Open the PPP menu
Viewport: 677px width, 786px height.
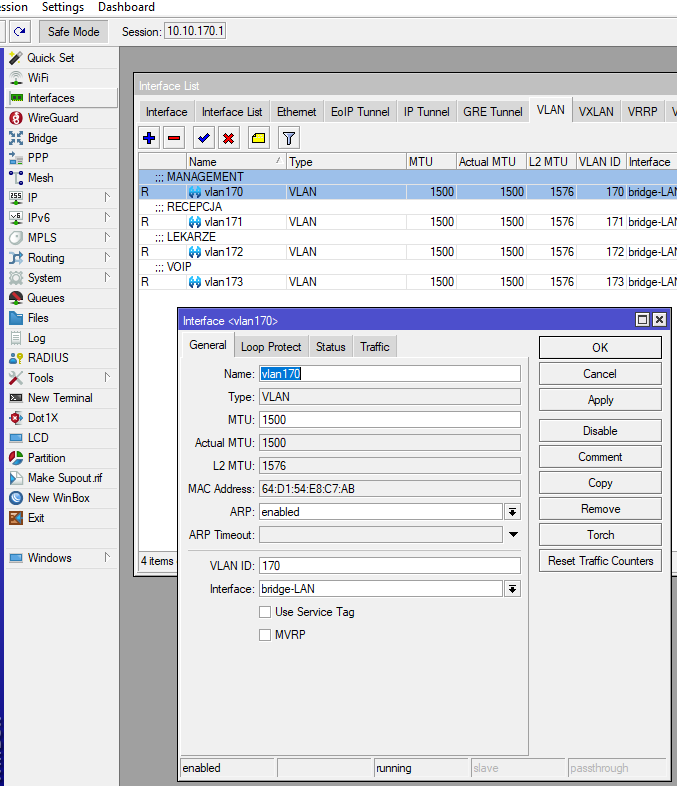62,158
